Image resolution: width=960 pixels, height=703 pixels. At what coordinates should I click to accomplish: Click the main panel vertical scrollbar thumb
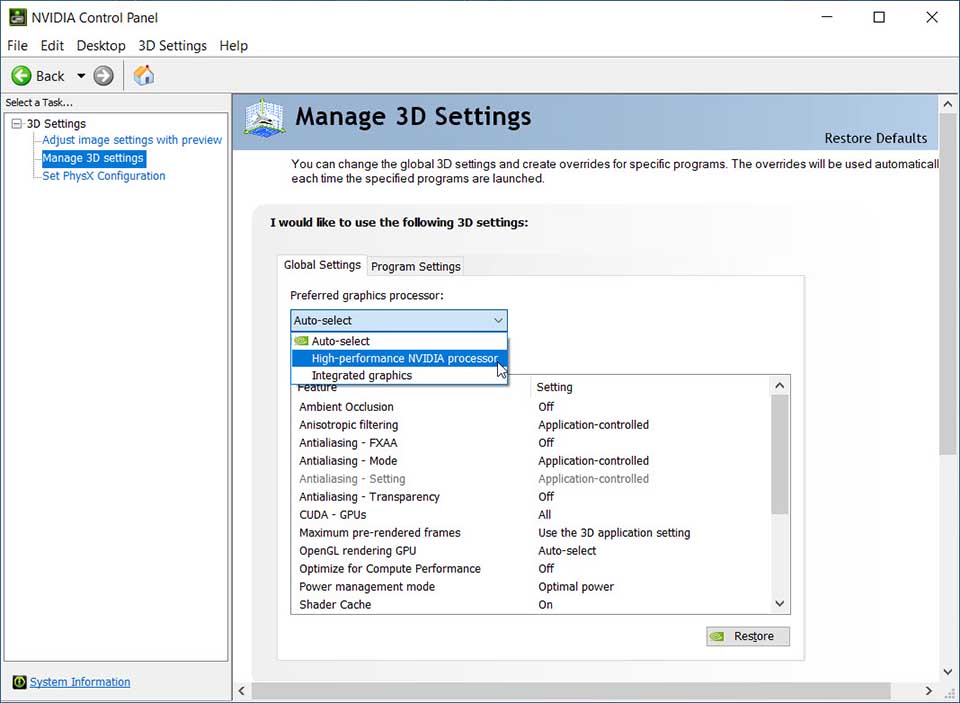click(x=948, y=284)
